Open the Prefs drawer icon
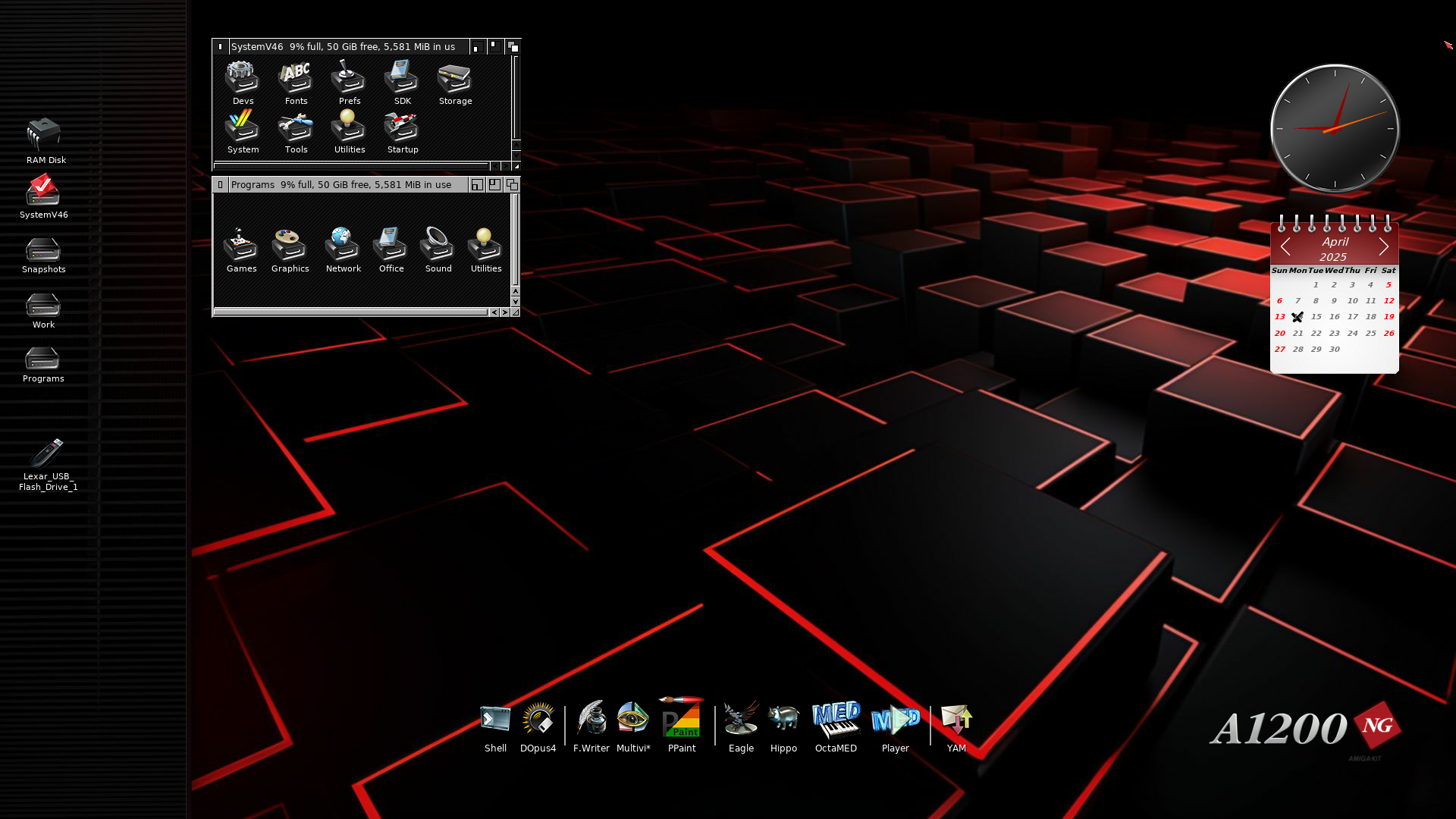1456x819 pixels. coord(349,80)
